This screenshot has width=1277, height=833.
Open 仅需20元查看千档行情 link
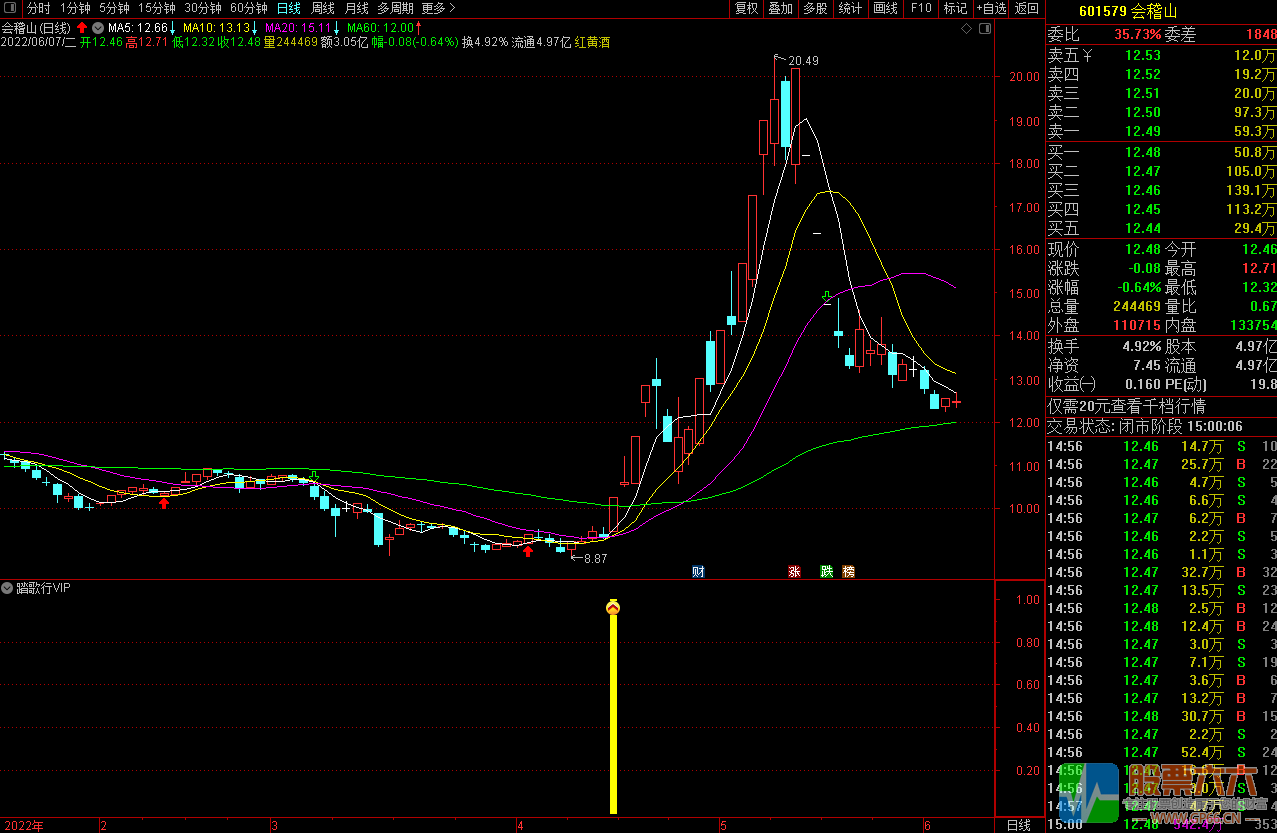coord(1126,406)
